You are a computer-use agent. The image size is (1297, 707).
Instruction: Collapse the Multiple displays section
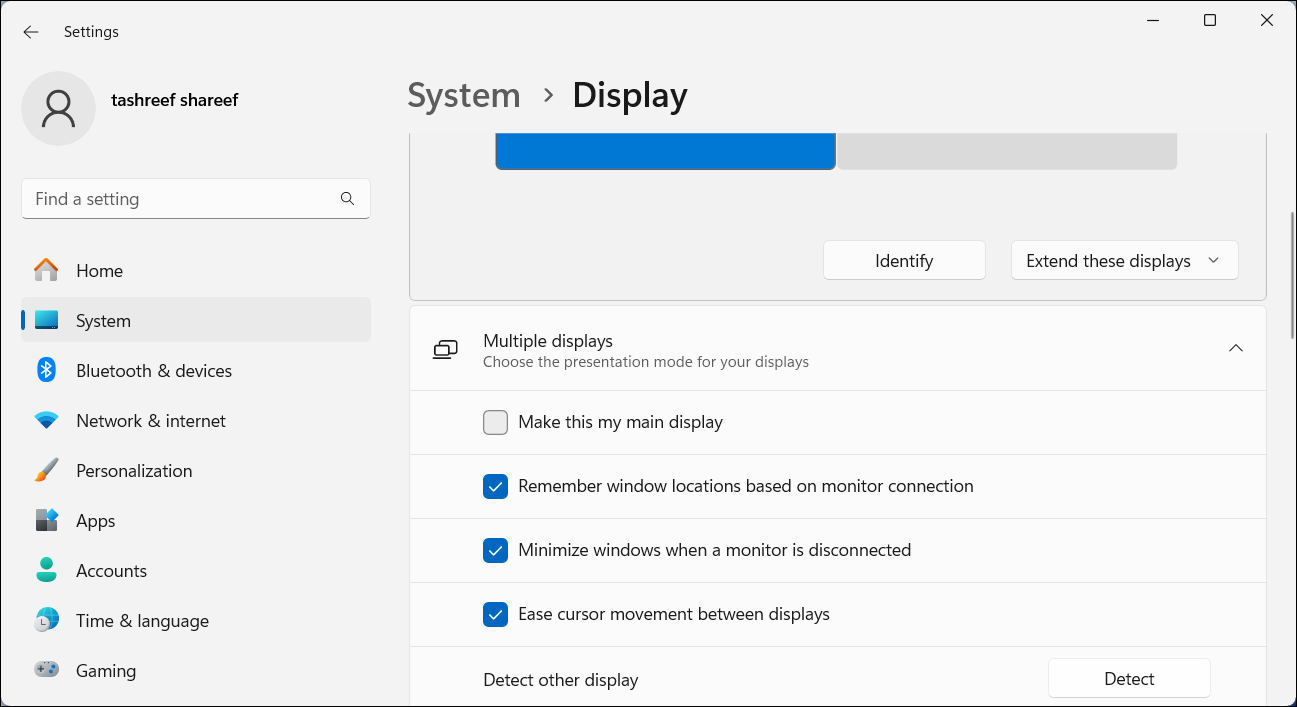tap(1236, 348)
